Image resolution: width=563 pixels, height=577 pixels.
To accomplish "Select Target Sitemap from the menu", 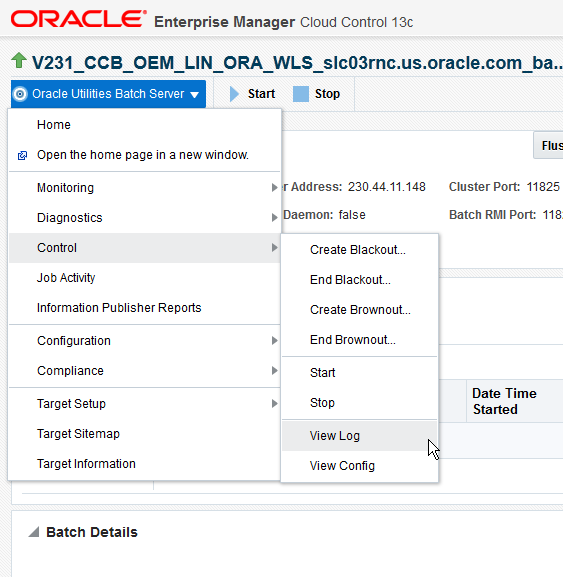I will 145,434.
